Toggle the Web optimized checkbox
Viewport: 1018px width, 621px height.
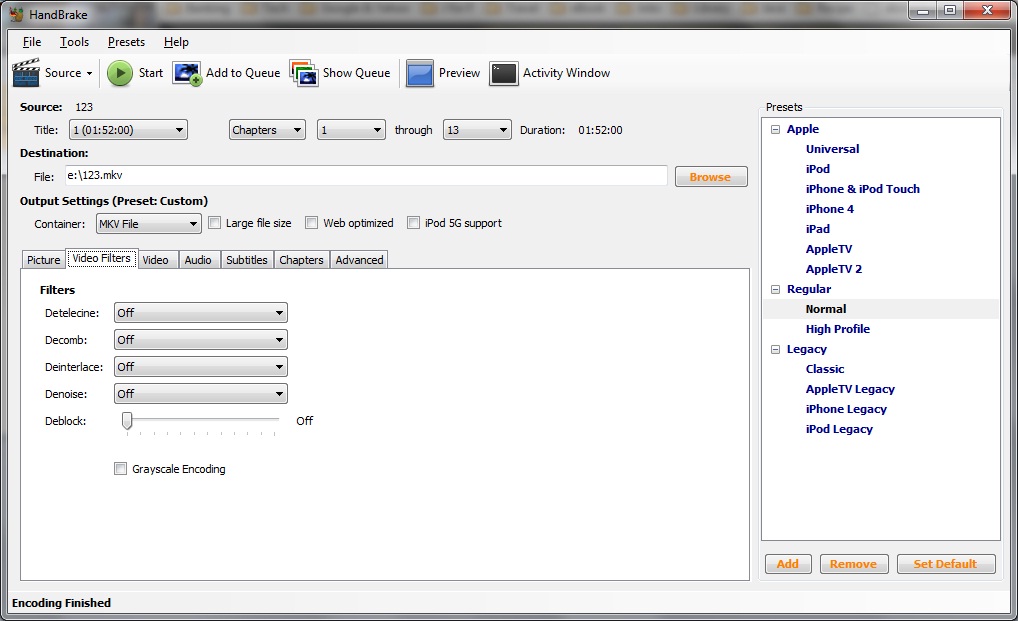312,223
